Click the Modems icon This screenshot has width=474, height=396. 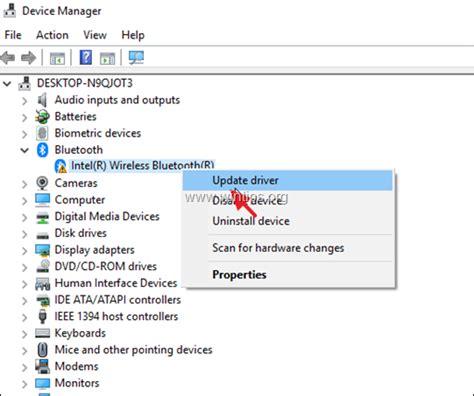42,366
